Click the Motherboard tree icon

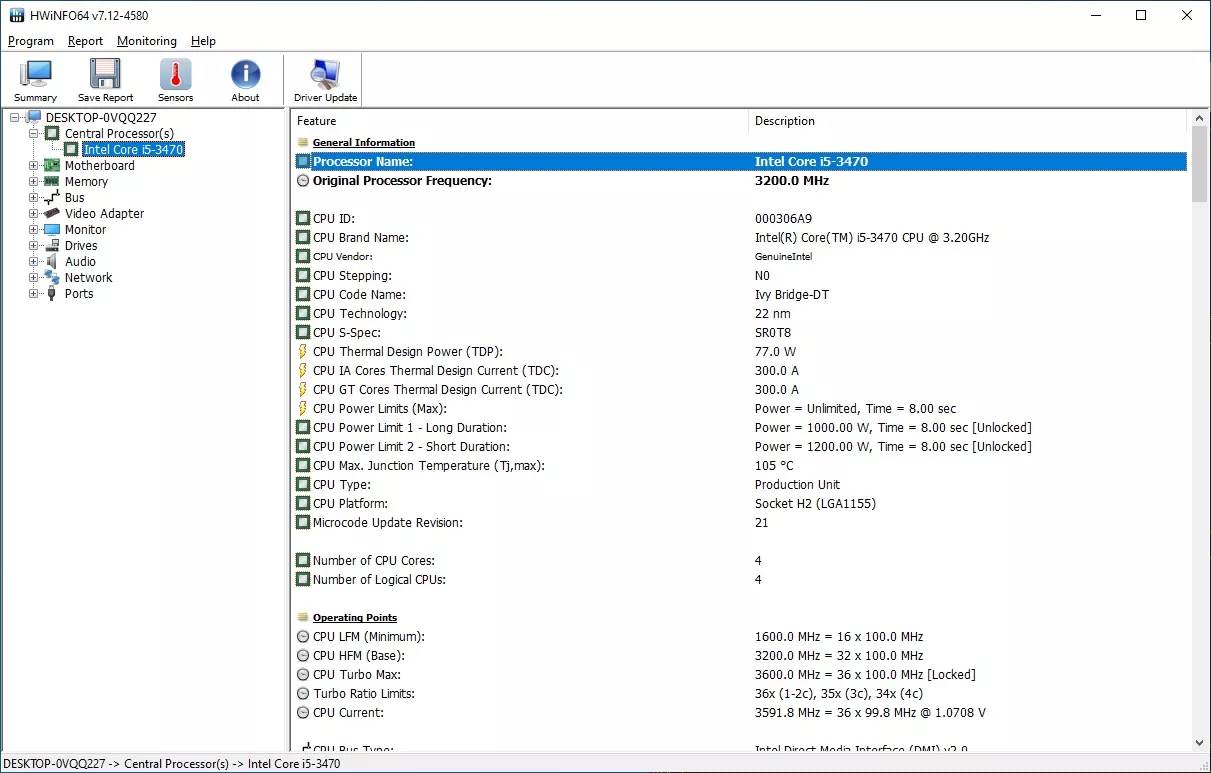[52, 166]
